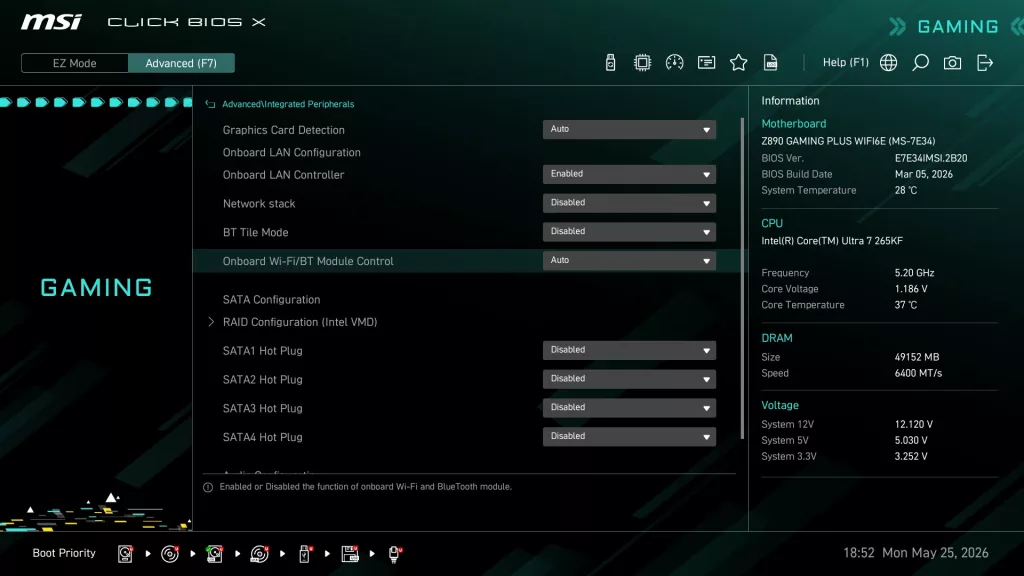Open the Favorites star icon

738,63
